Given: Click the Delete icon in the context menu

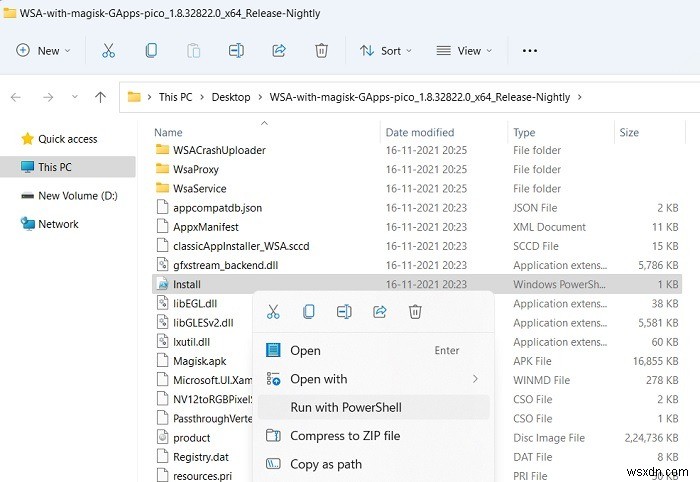Looking at the screenshot, I should 415,312.
